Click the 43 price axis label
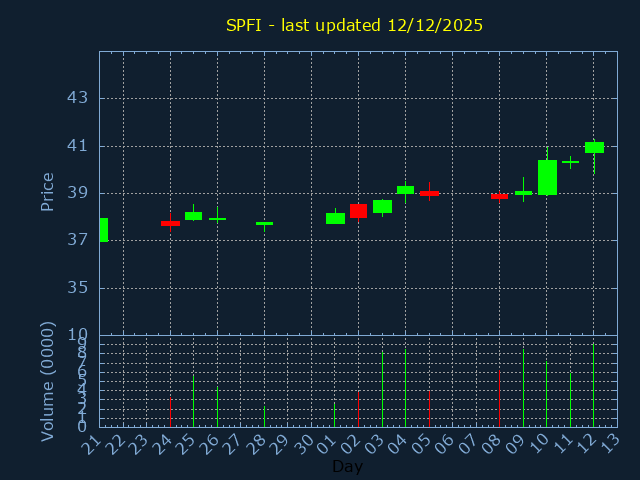Viewport: 640px width, 480px height. coord(77,98)
